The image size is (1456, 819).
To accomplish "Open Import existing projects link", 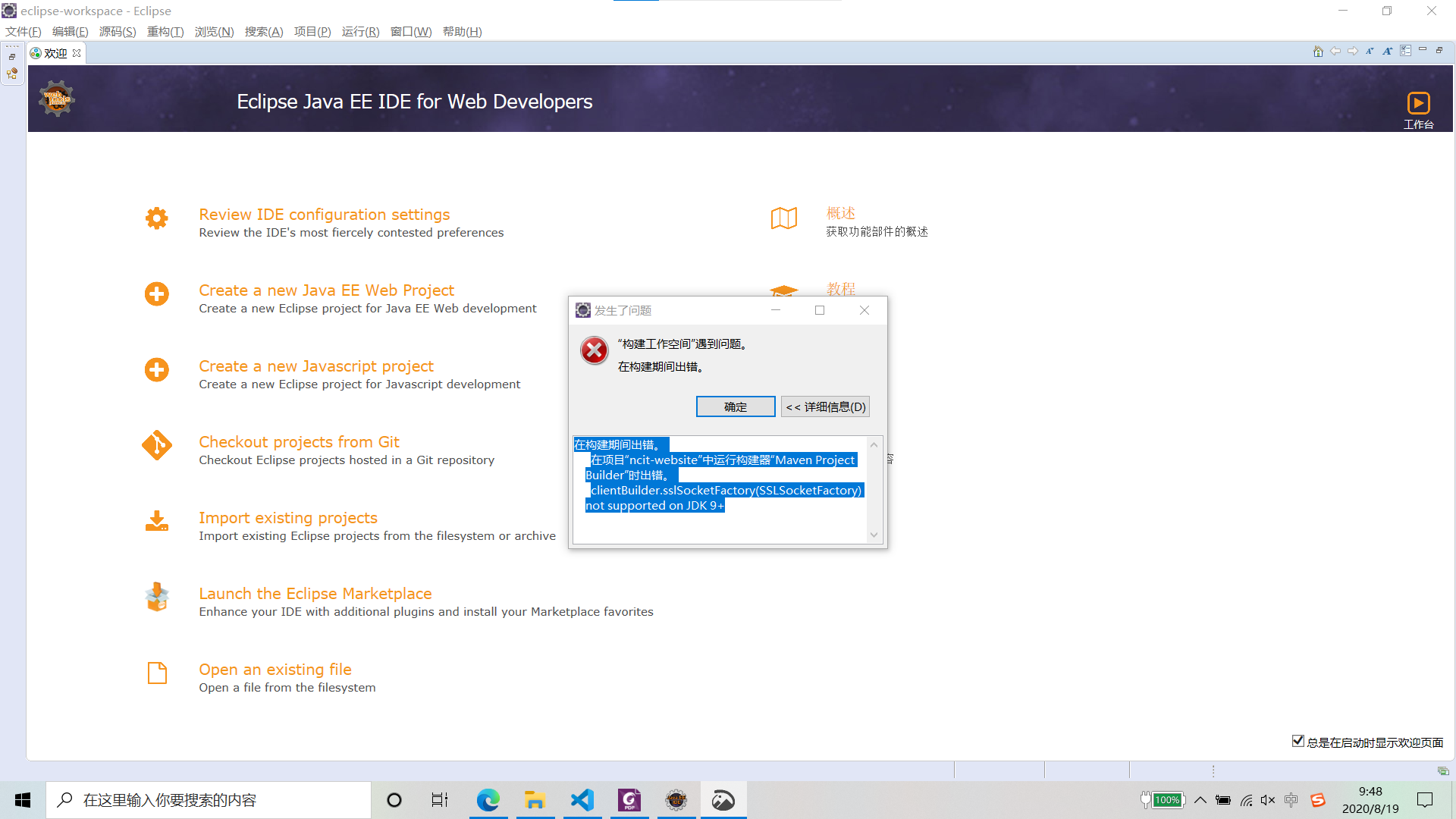I will tap(288, 518).
